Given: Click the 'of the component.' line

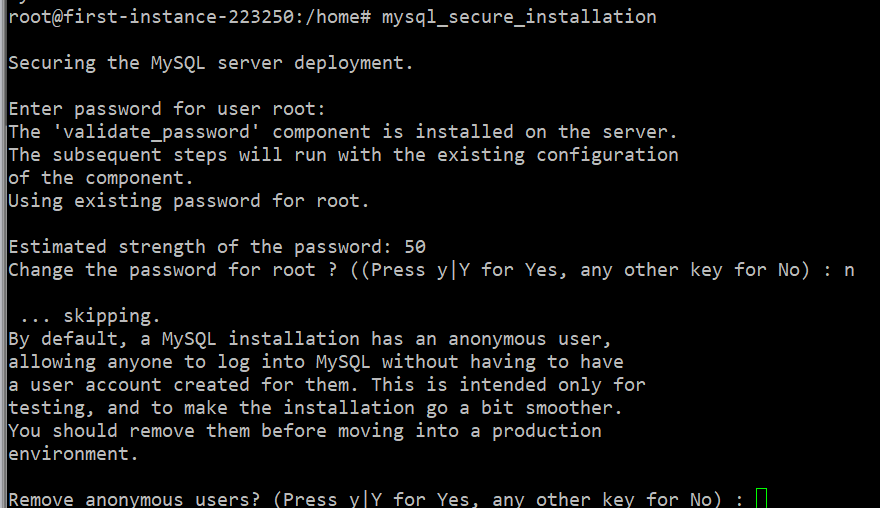Looking at the screenshot, I should pyautogui.click(x=100, y=178).
